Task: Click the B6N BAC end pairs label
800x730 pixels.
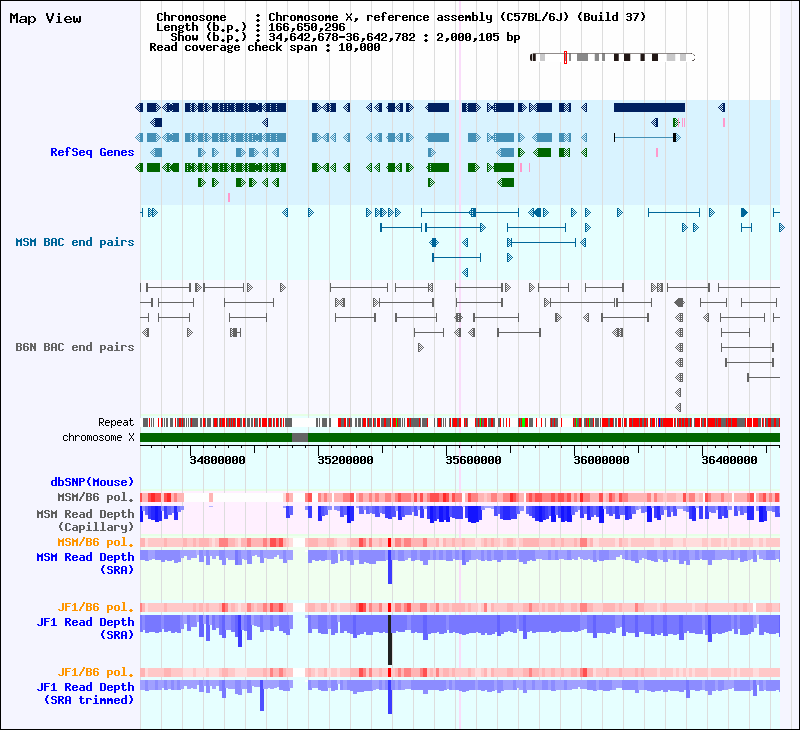Action: [74, 347]
